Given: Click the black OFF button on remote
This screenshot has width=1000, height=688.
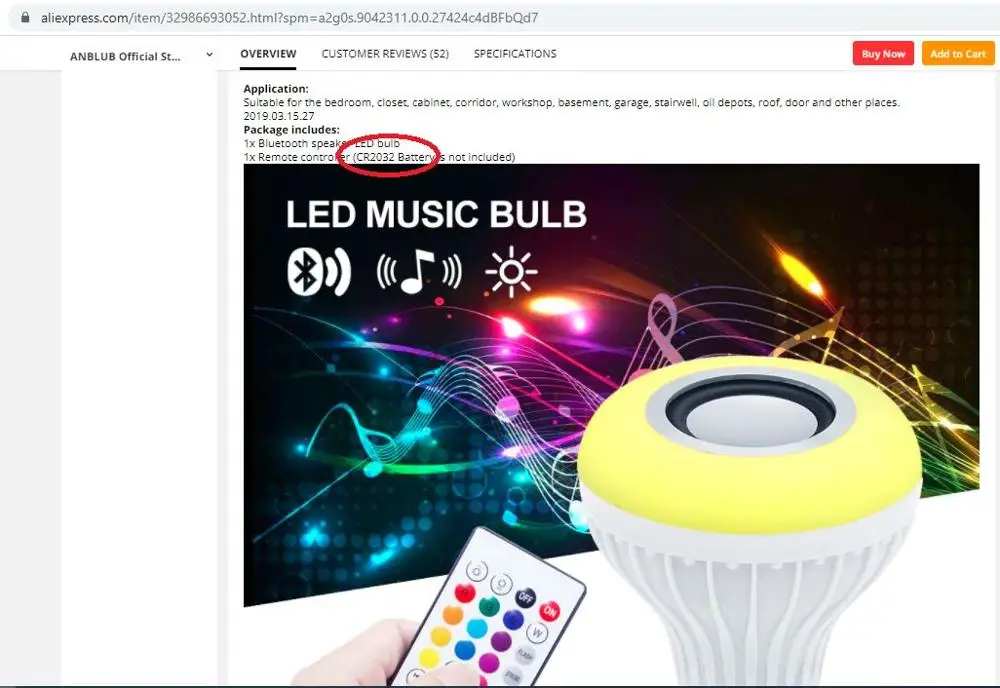Looking at the screenshot, I should click(525, 597).
